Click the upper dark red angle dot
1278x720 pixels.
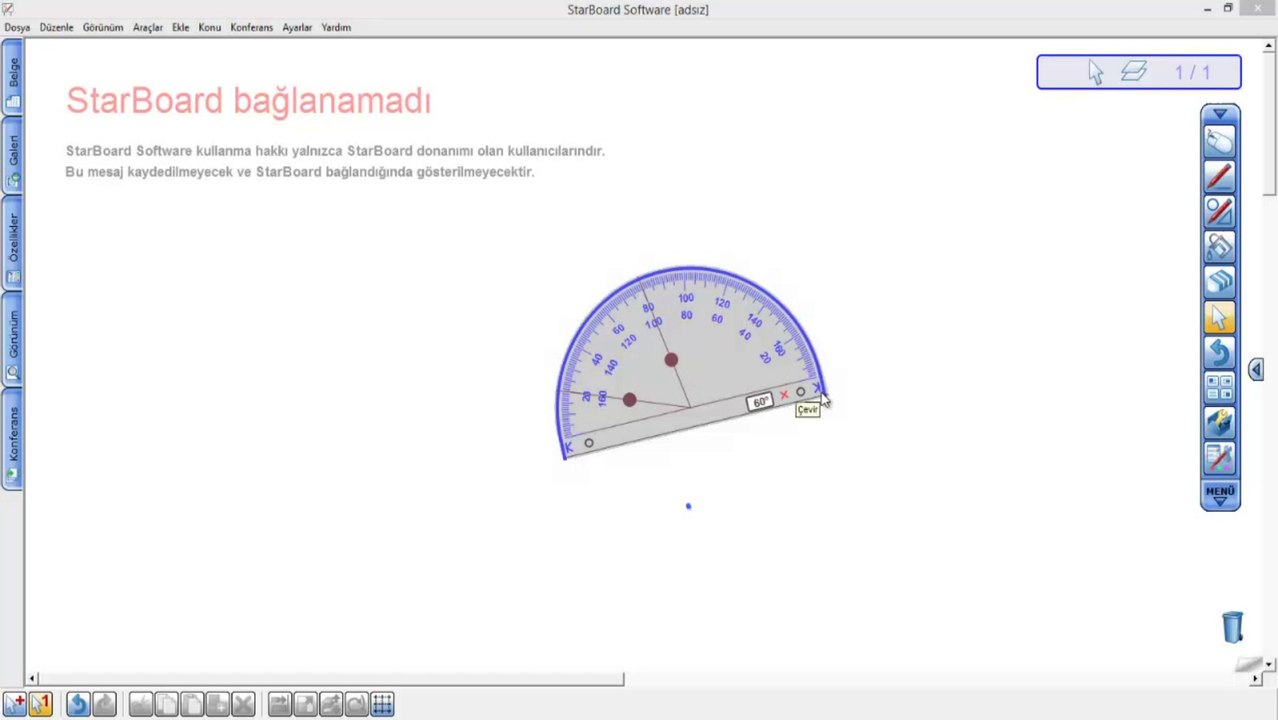pyautogui.click(x=671, y=360)
